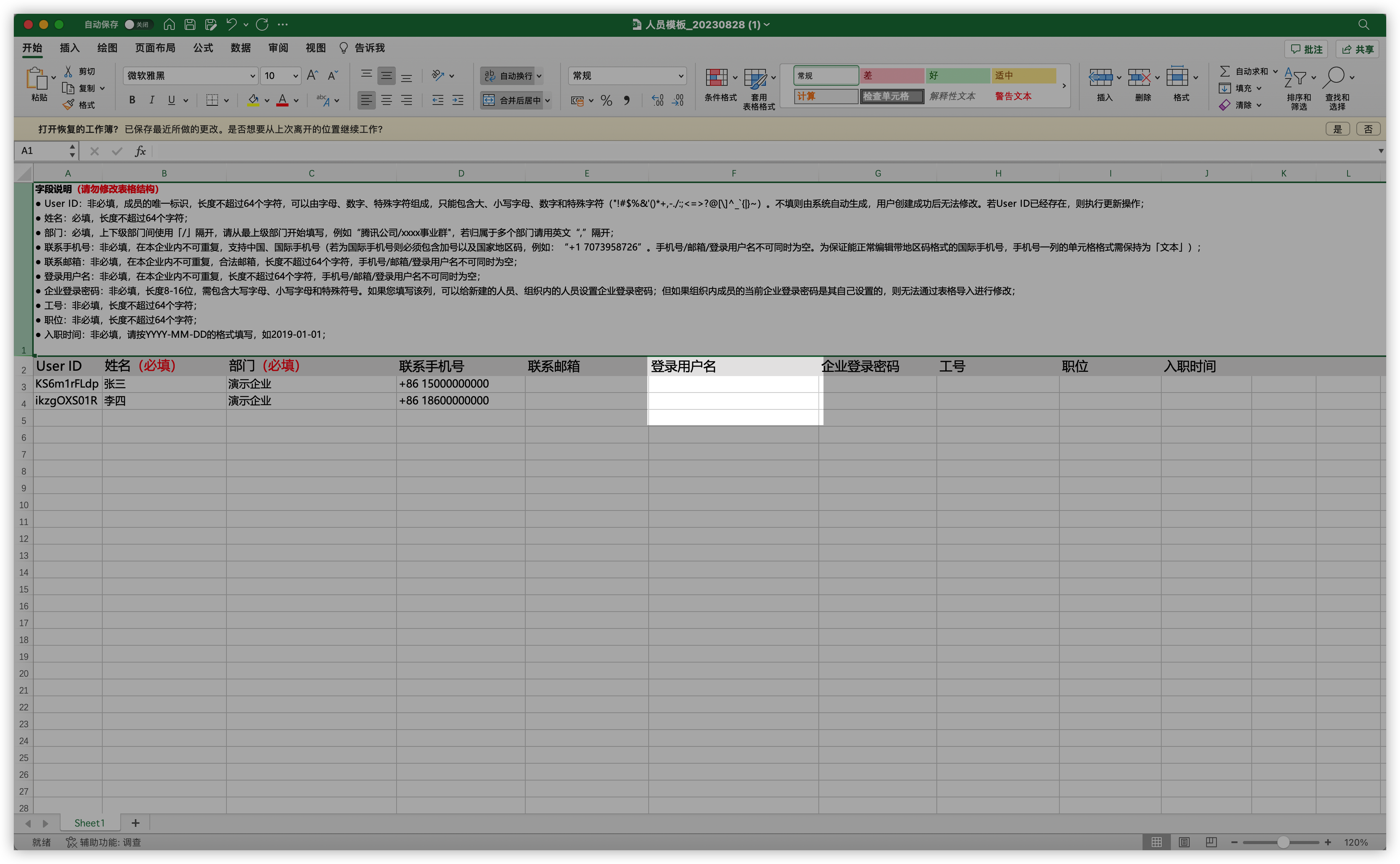Open the Formulas (公式) tab
This screenshot has width=1400, height=864.
pos(203,48)
